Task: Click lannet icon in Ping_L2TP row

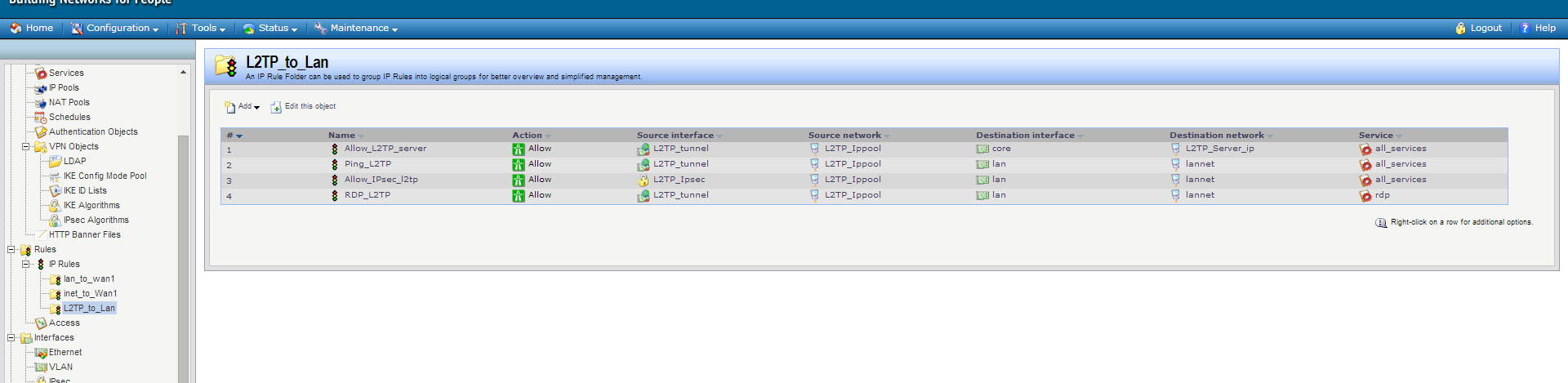Action: click(x=1175, y=164)
